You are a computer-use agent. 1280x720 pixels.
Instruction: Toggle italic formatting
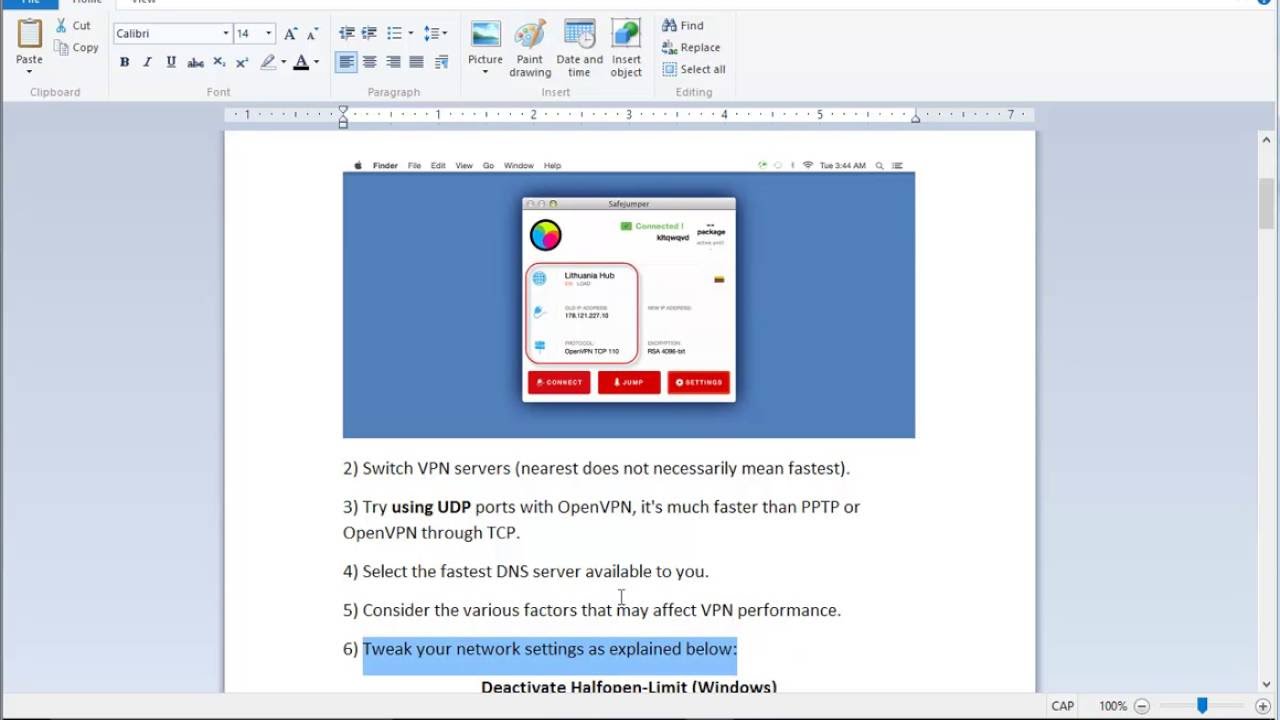click(147, 62)
